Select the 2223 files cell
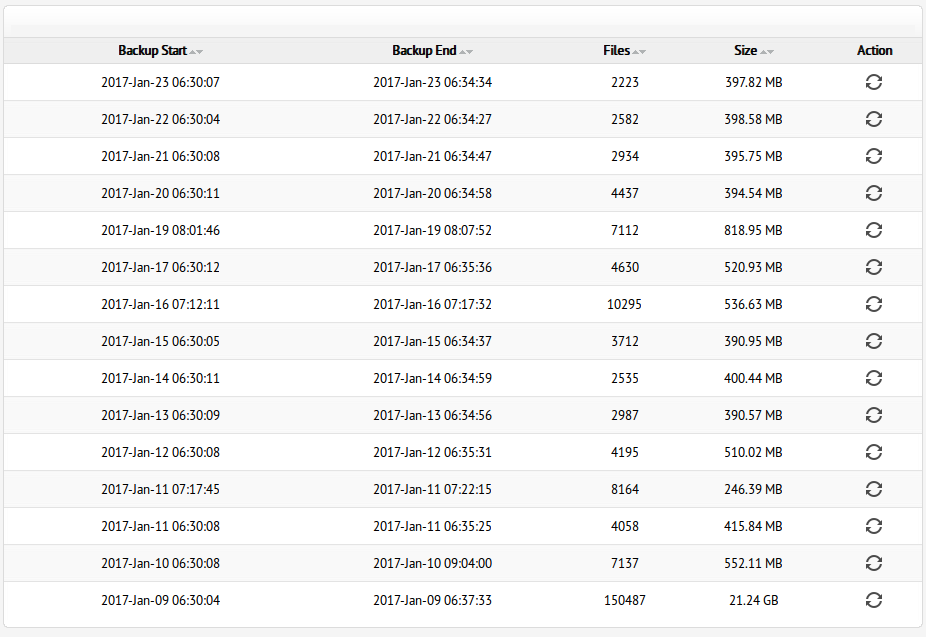The height and width of the screenshot is (637, 926). click(624, 82)
